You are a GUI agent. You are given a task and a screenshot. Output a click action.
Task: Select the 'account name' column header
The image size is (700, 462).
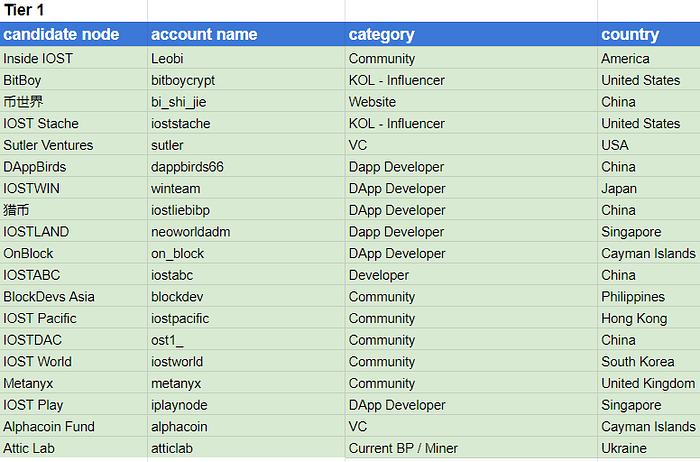(246, 34)
